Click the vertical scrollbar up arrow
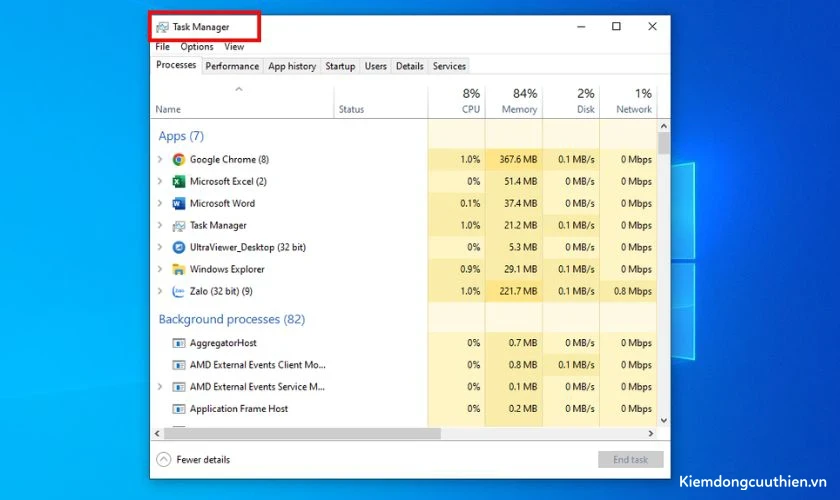Screen dimensions: 840x500 pyautogui.click(x=664, y=126)
